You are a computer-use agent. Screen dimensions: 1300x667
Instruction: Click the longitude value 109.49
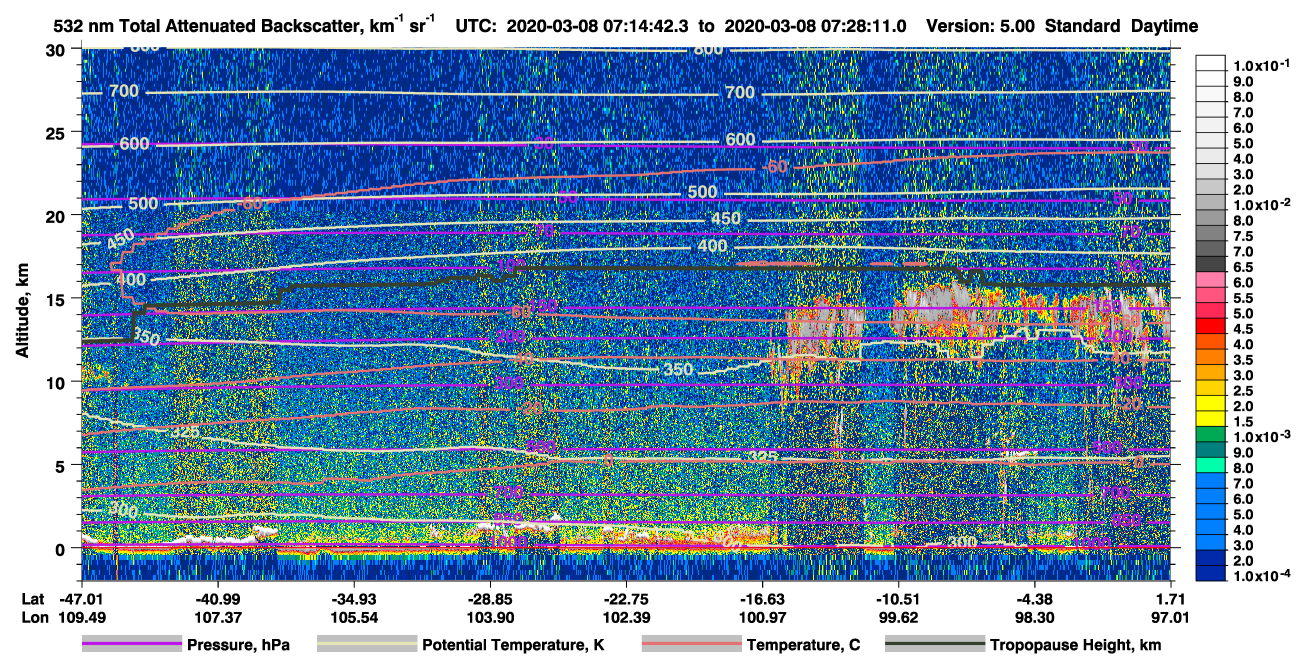coord(82,618)
